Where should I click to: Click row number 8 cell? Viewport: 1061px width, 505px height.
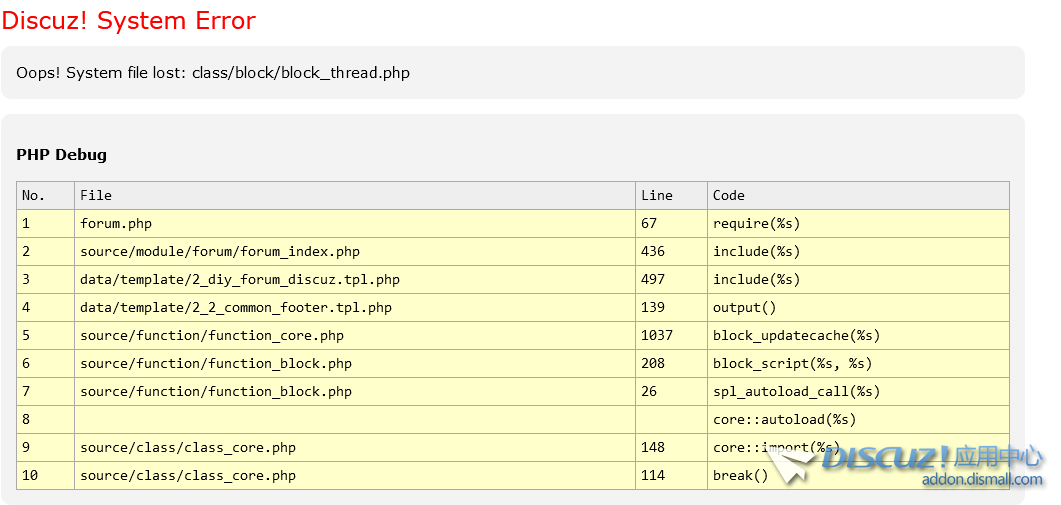pos(45,420)
